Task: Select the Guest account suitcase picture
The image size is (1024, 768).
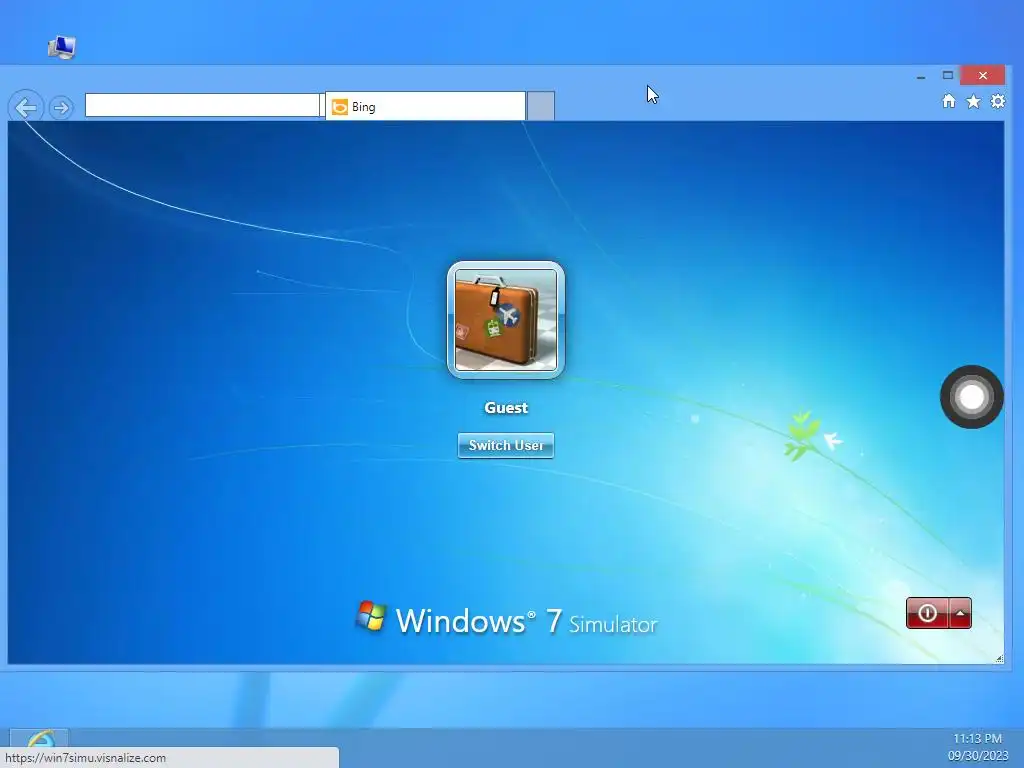Action: pos(505,319)
